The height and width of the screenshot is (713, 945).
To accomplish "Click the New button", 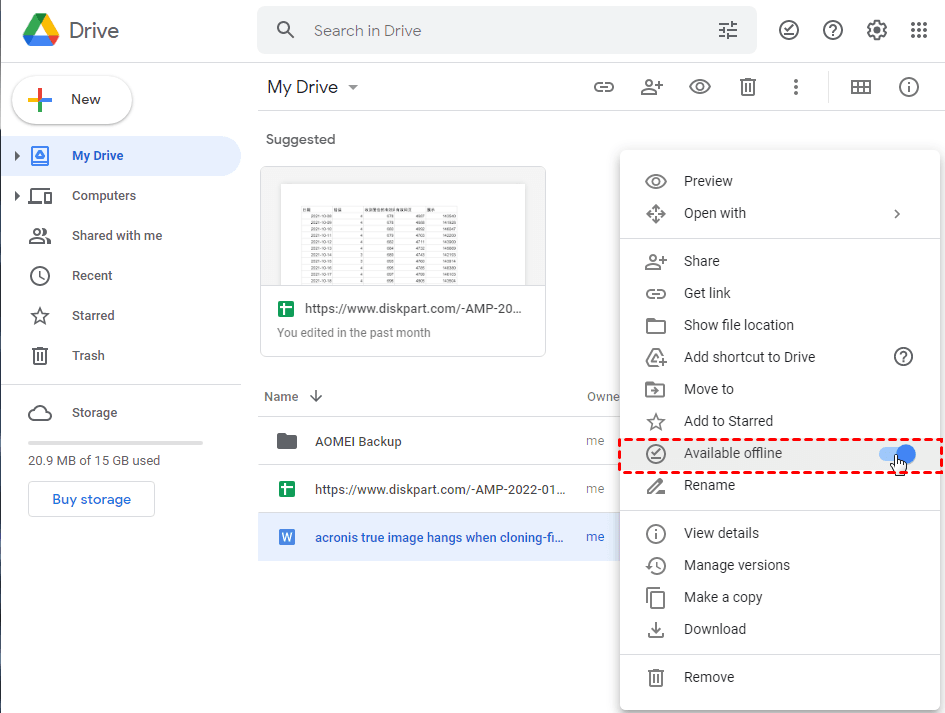I will [72, 100].
